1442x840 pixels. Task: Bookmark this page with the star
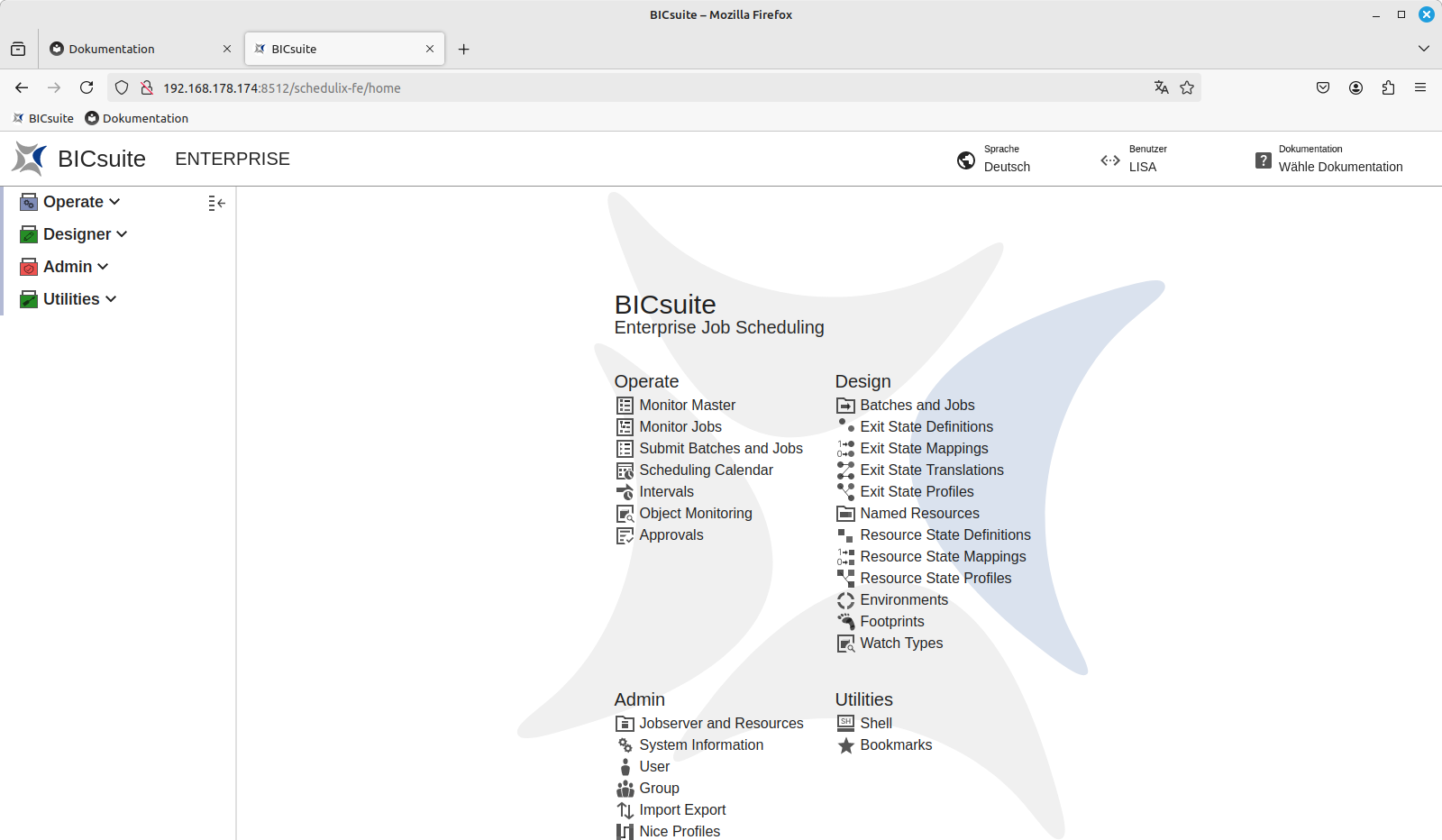[1187, 87]
